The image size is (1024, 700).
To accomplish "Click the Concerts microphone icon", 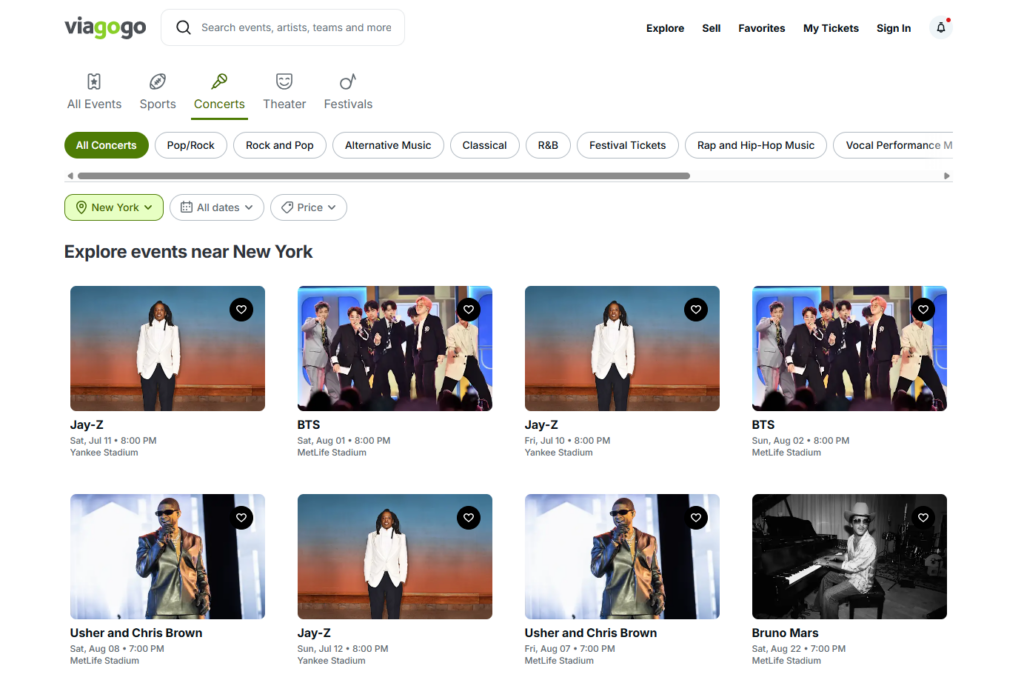I will (x=219, y=82).
